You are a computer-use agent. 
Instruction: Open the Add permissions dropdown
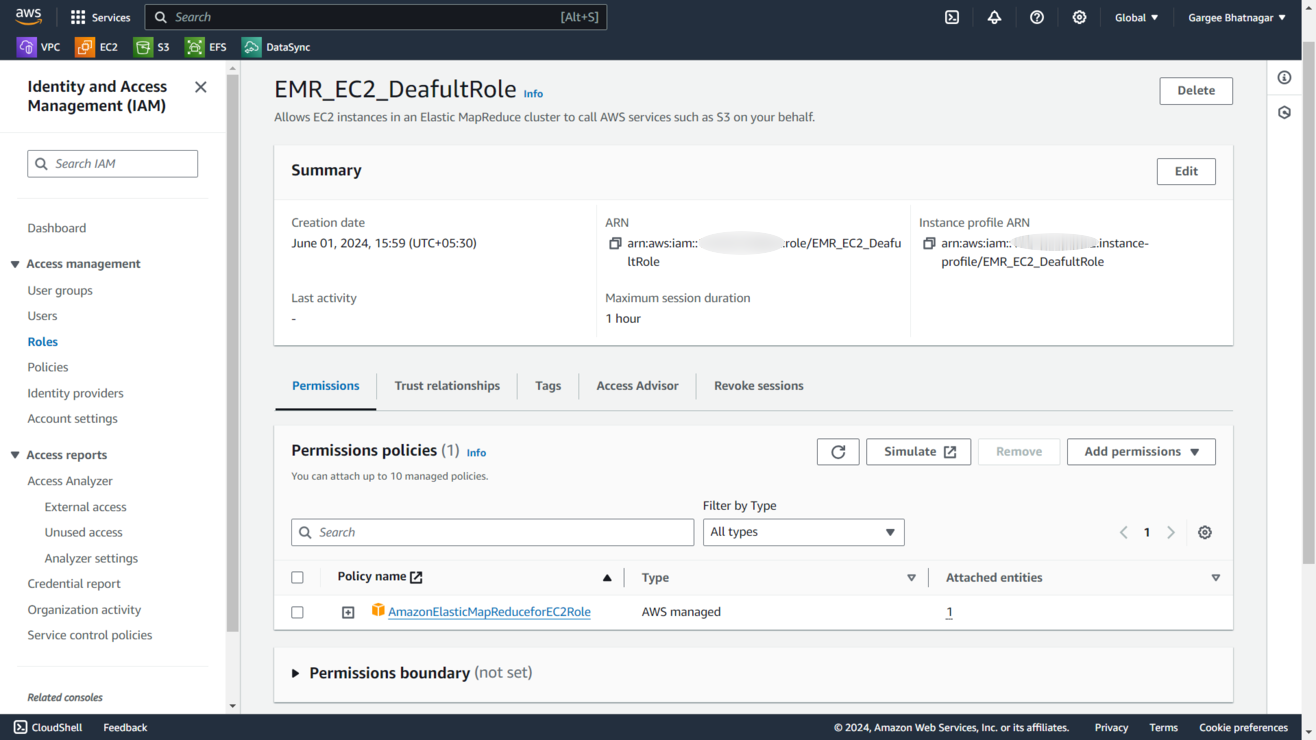[x=1141, y=452]
